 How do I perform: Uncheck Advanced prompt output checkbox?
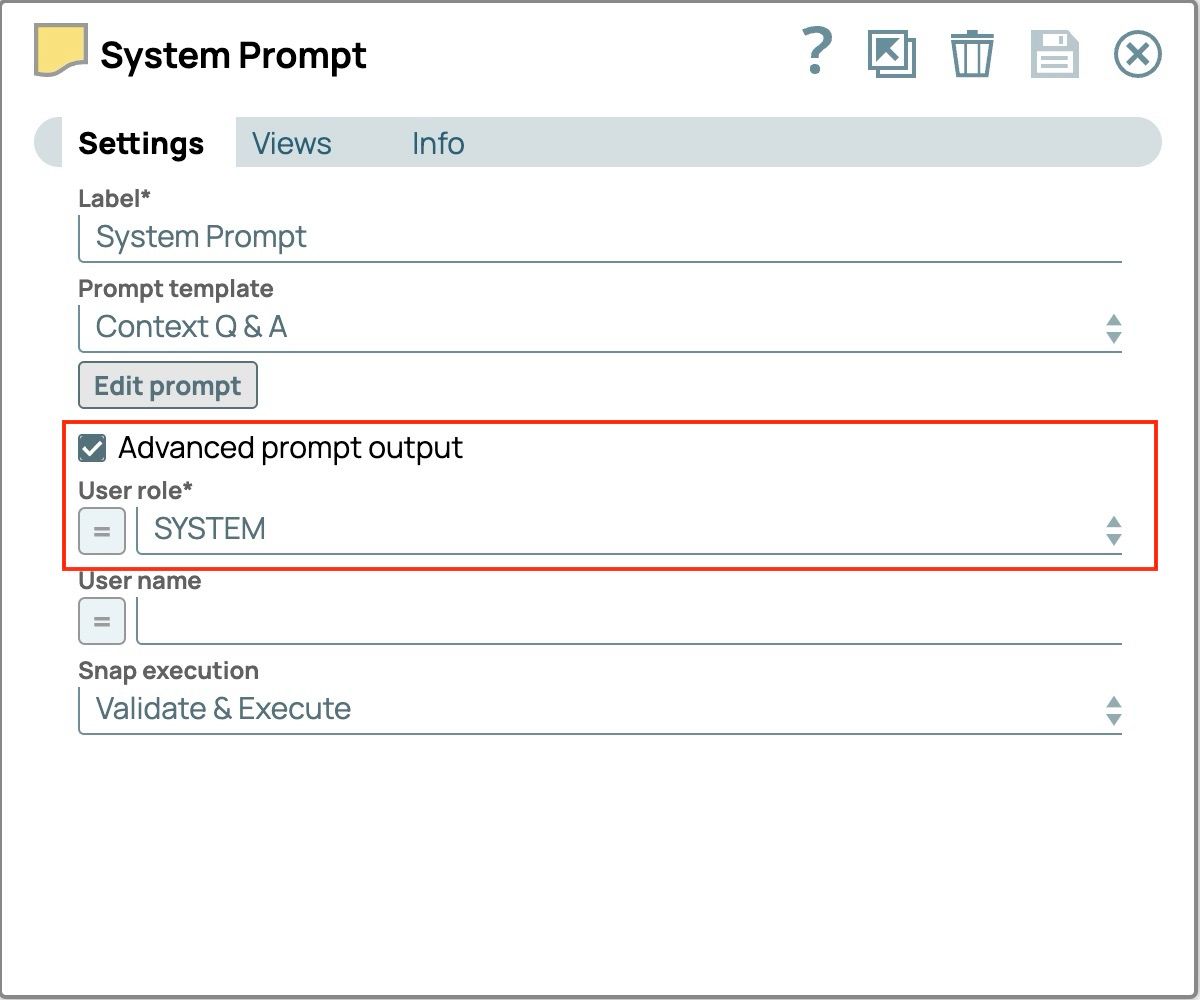click(x=93, y=449)
